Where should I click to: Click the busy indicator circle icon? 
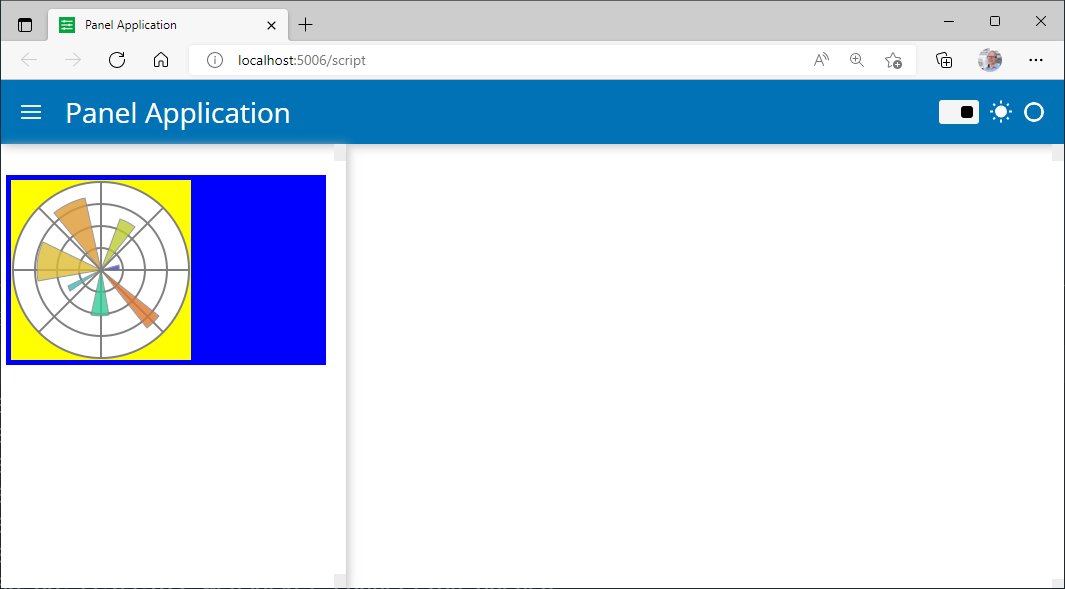point(1034,112)
